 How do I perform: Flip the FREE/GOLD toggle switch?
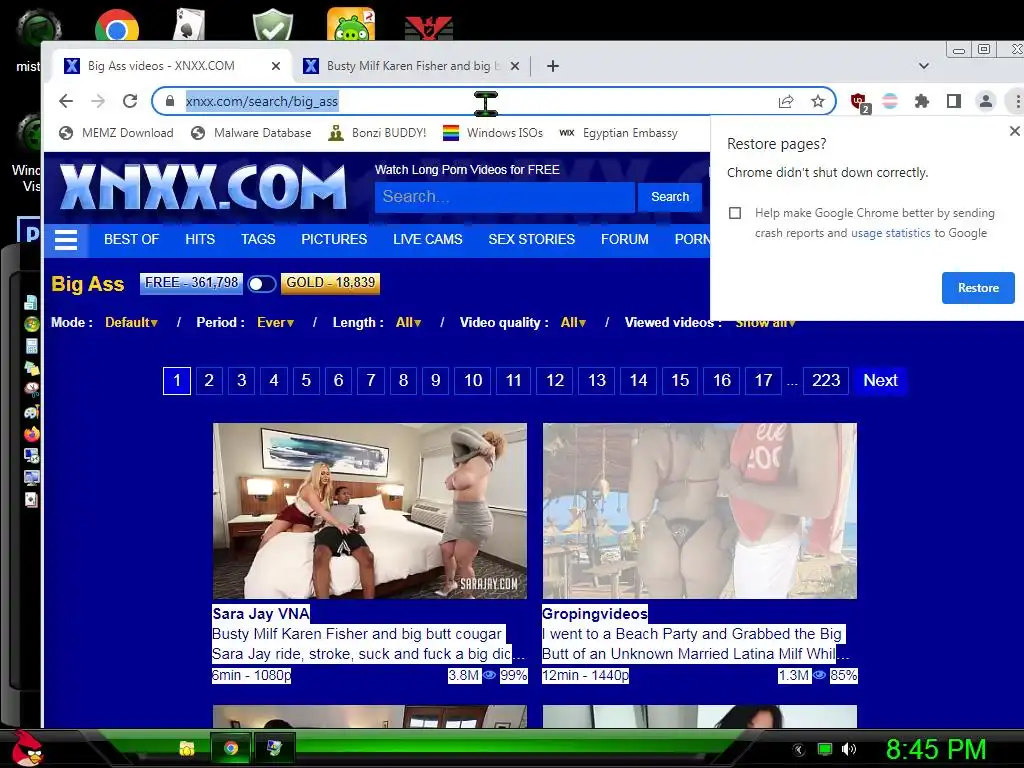pos(261,283)
